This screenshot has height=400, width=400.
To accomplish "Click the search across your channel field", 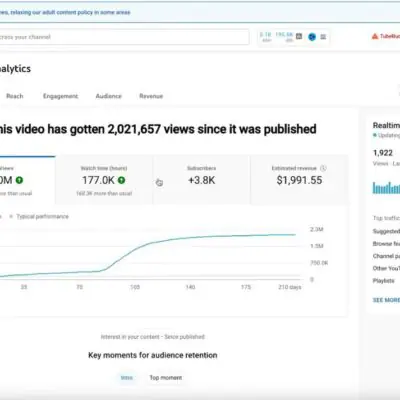I will click(x=124, y=37).
